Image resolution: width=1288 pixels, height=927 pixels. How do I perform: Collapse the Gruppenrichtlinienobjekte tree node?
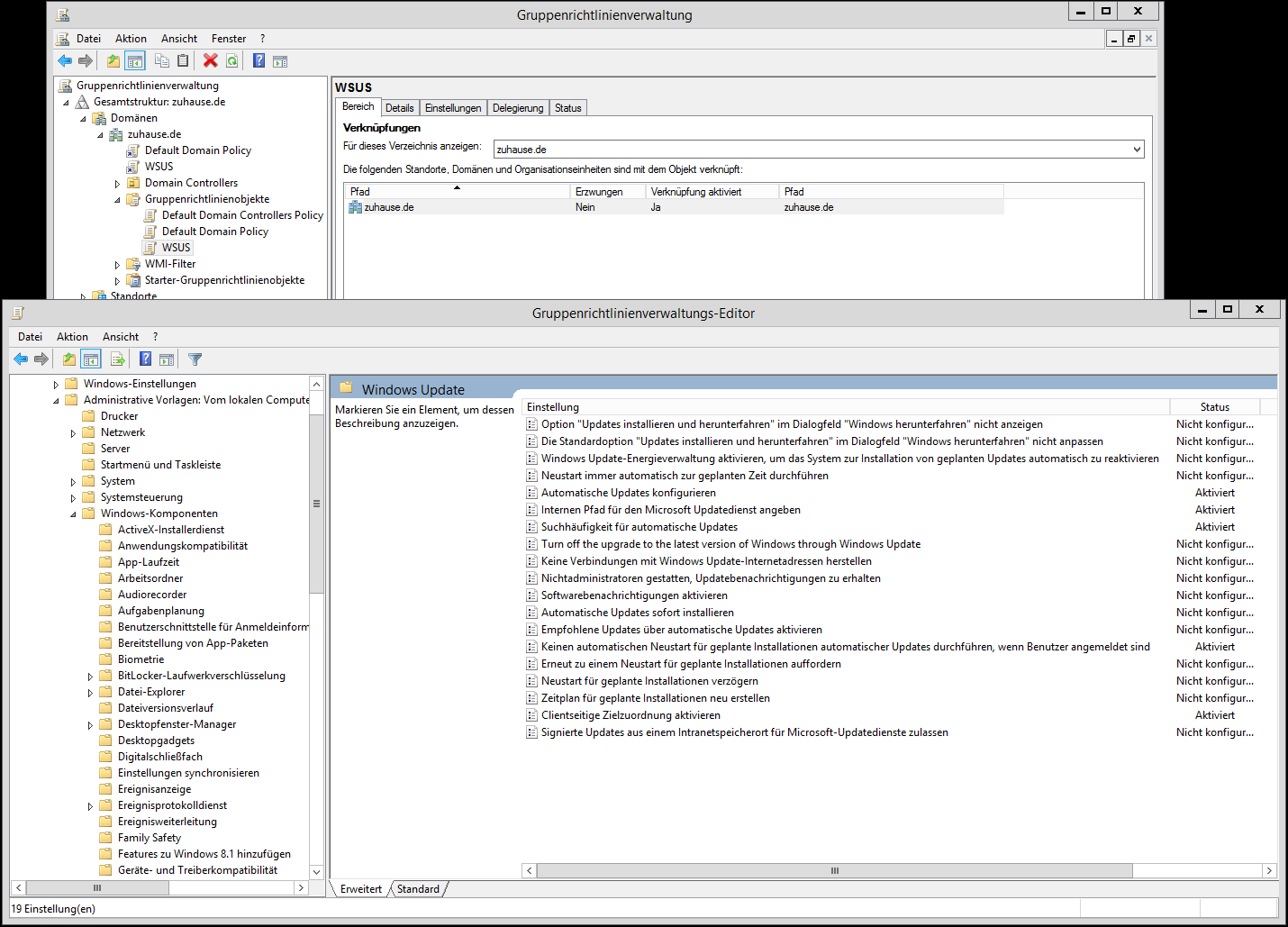[117, 200]
